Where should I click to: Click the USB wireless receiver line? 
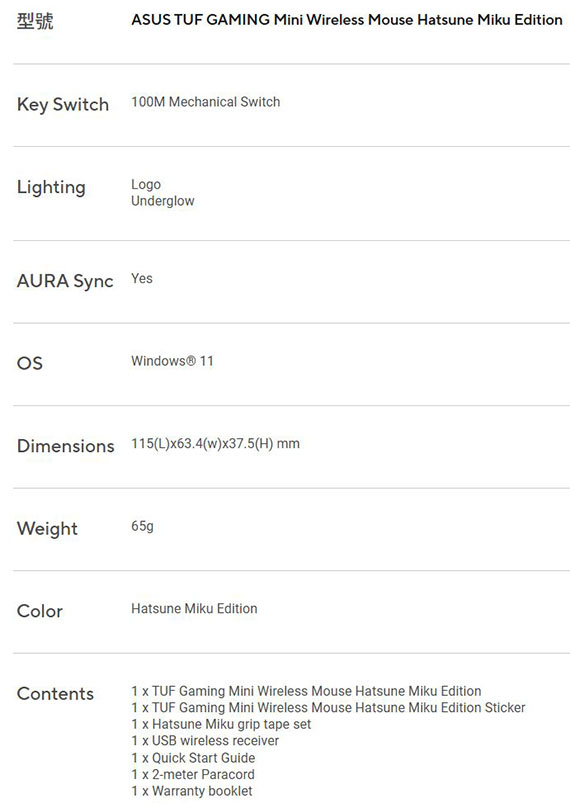205,741
